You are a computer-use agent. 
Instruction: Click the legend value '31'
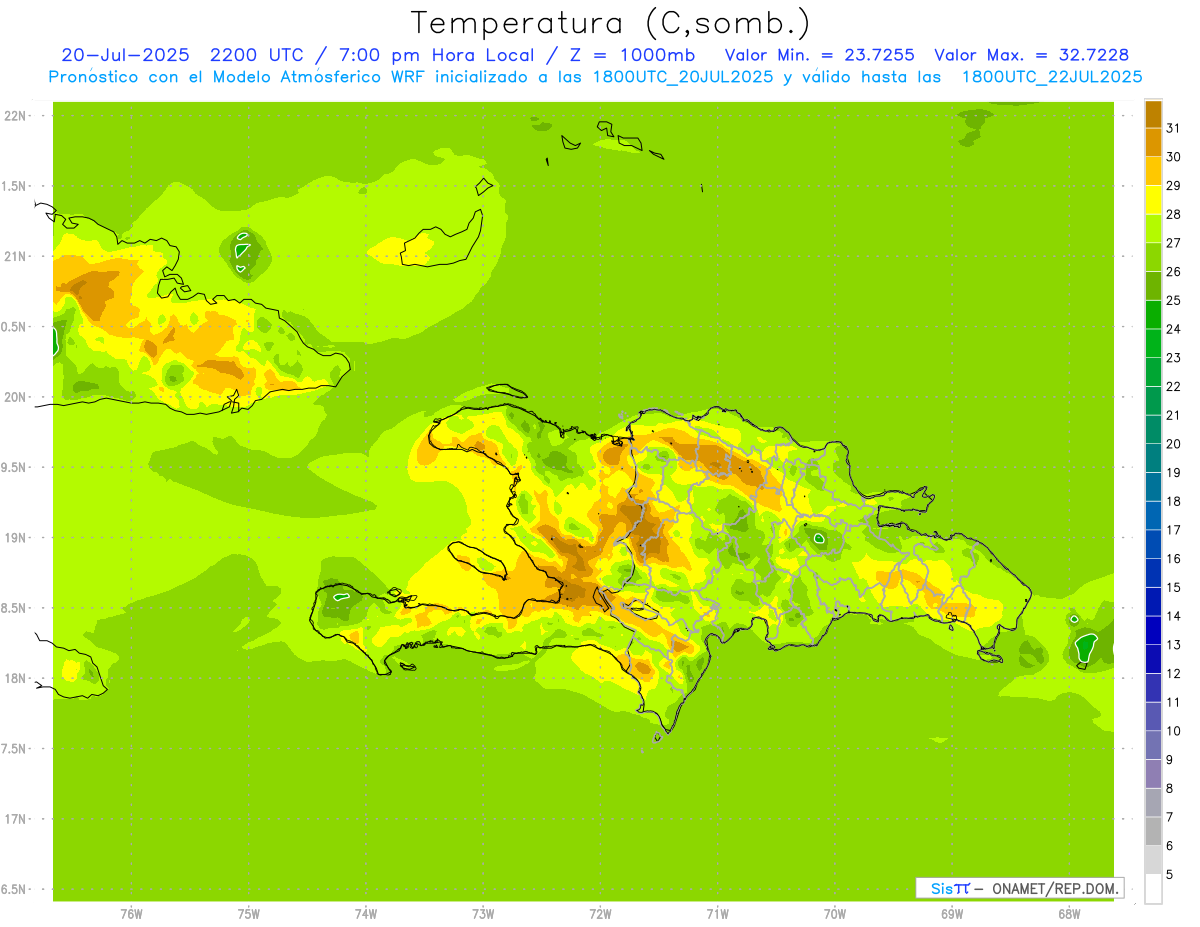click(x=1173, y=127)
